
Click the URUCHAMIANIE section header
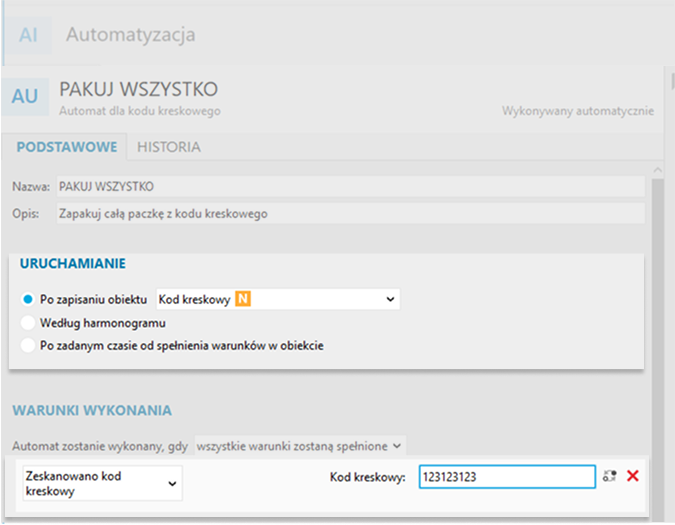click(x=73, y=263)
